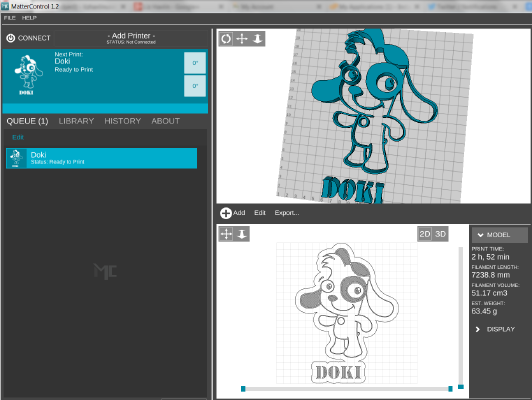Click the Add button label
Viewport: 532px width, 400px height.
[x=239, y=213]
